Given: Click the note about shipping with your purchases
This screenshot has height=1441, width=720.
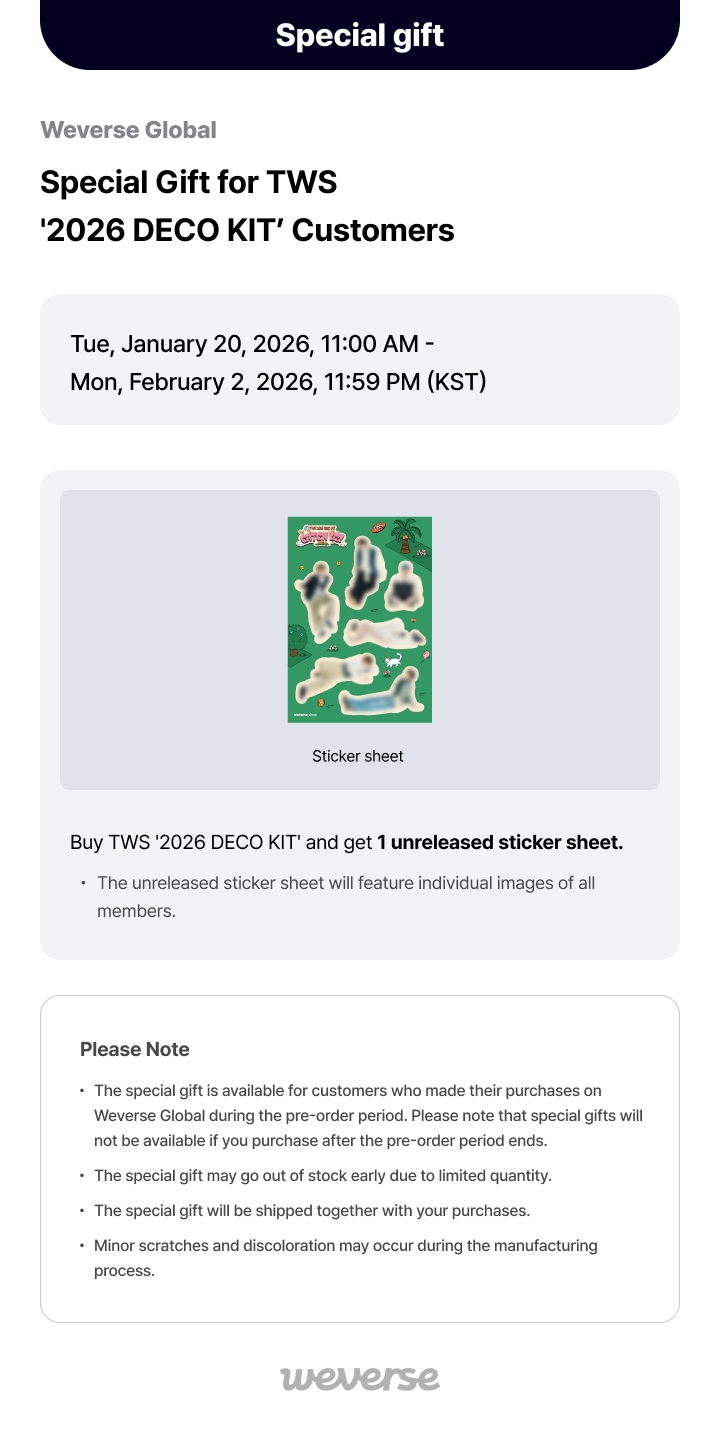Looking at the screenshot, I should [x=311, y=1210].
